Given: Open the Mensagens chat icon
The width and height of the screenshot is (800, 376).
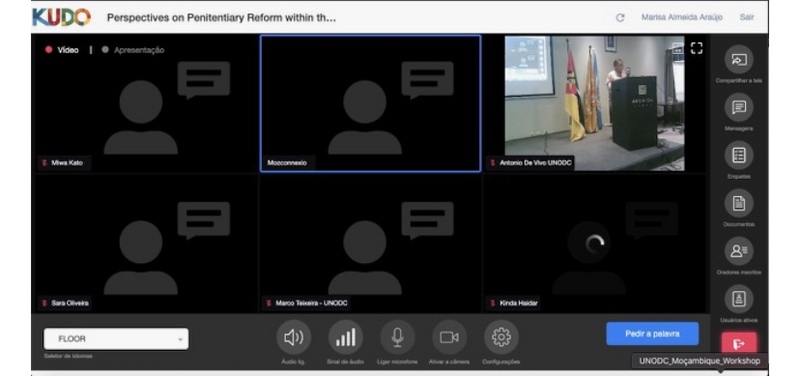Looking at the screenshot, I should click(738, 107).
